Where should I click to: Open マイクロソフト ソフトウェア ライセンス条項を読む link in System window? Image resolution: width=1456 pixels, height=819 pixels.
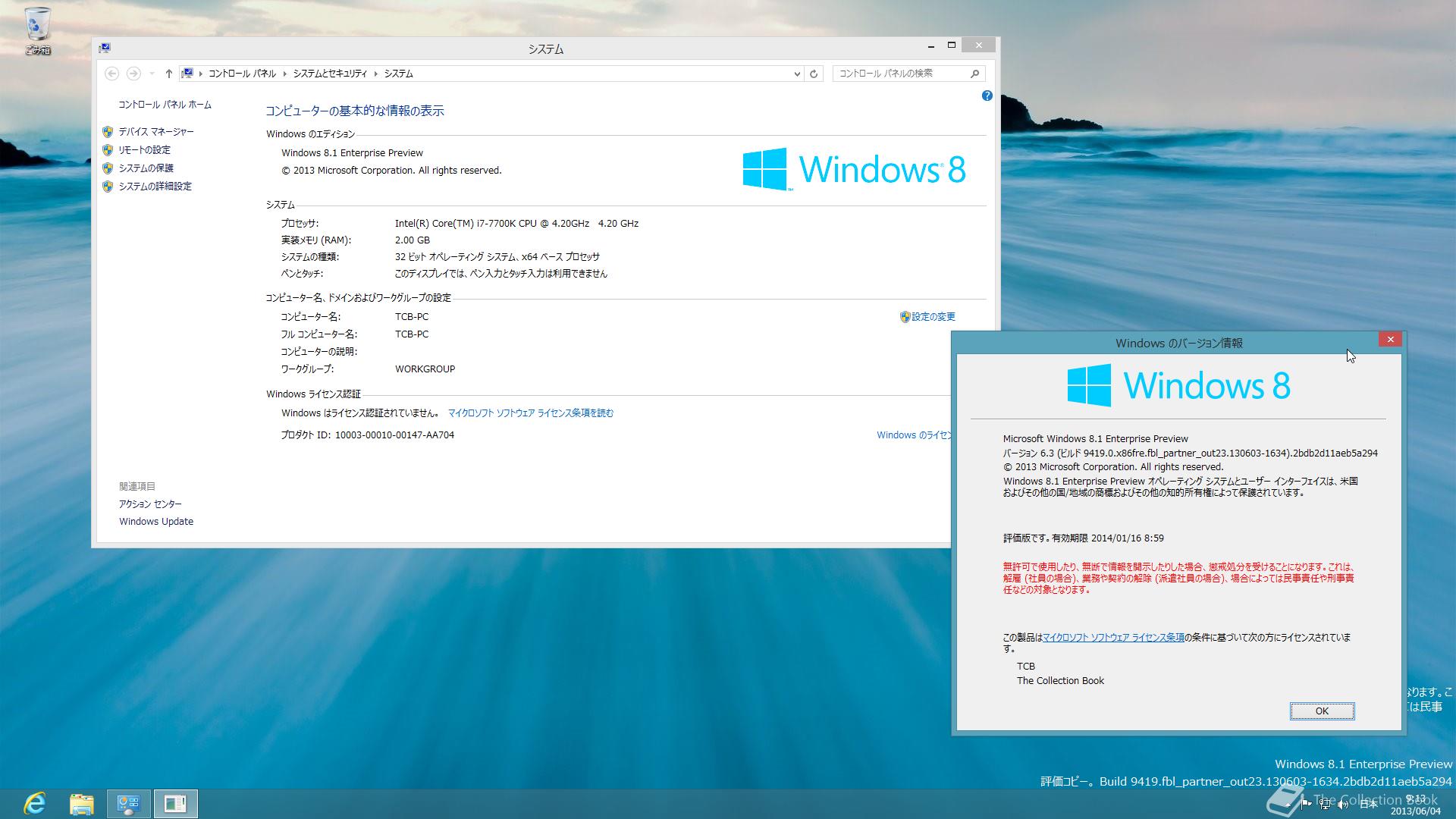point(531,413)
